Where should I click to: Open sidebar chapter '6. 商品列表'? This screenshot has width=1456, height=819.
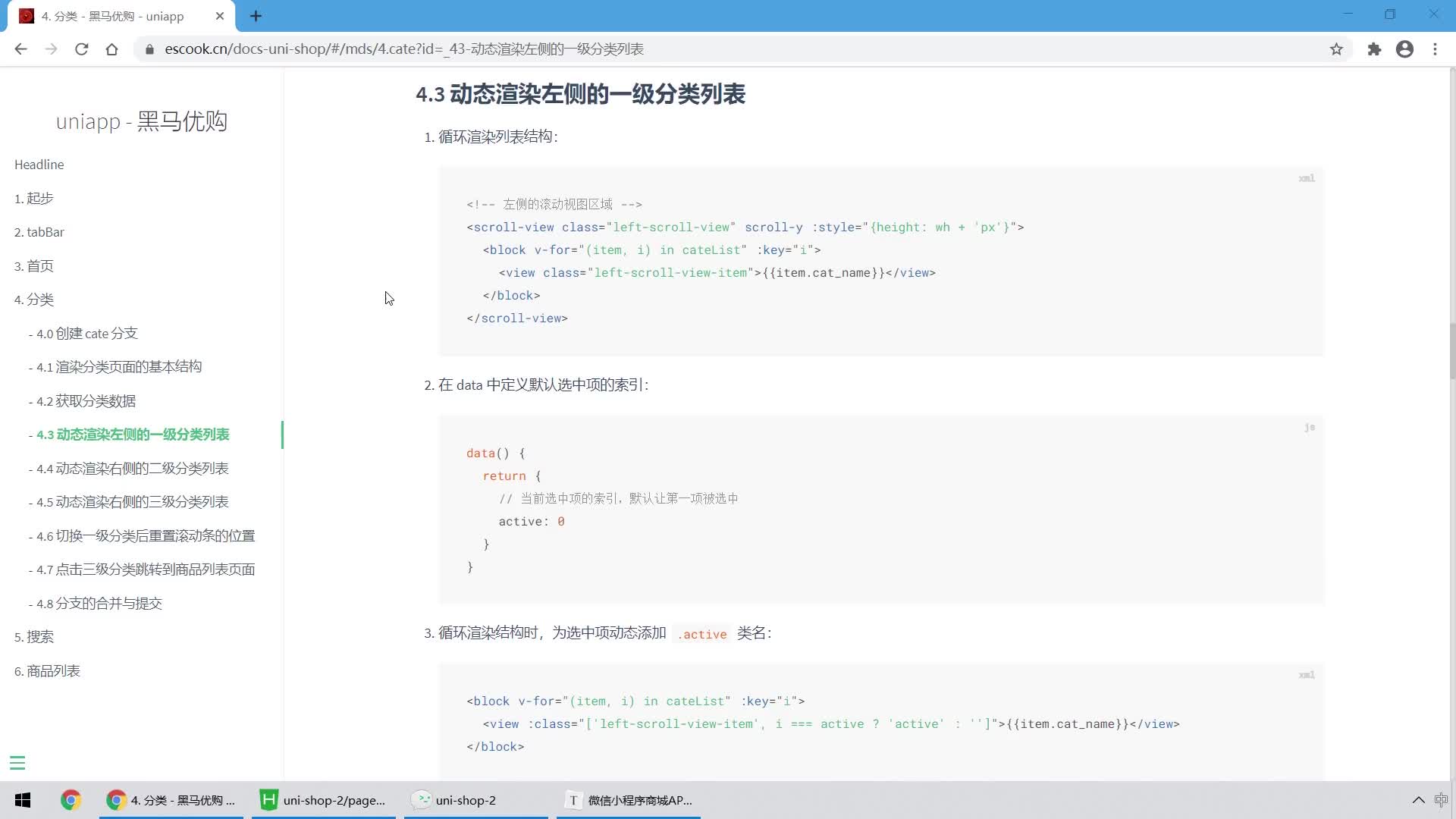[47, 671]
